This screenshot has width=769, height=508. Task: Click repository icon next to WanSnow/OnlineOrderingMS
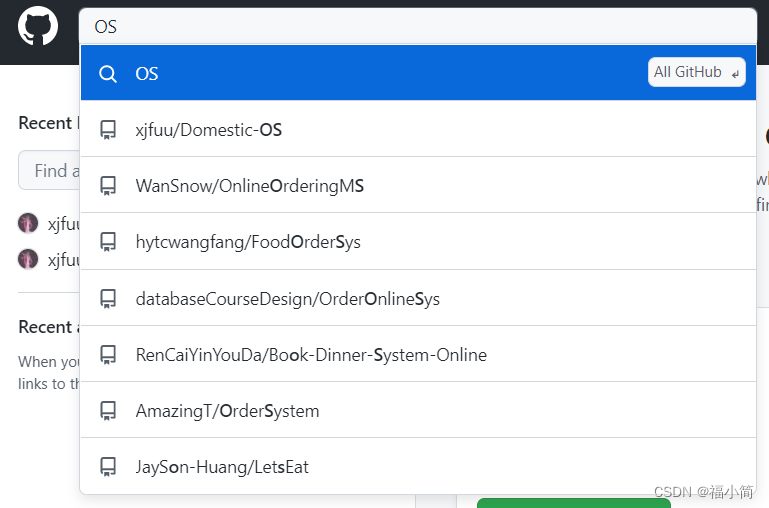108,186
